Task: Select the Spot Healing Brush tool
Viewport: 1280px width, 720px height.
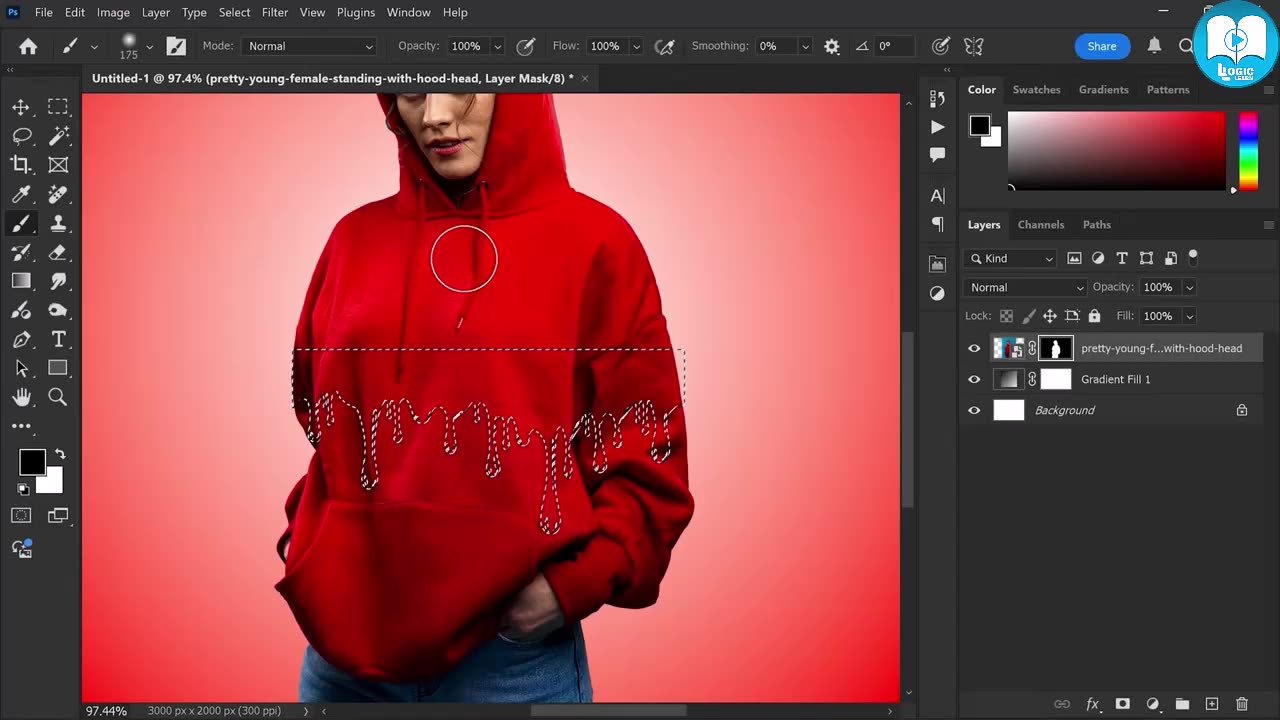Action: (x=58, y=194)
